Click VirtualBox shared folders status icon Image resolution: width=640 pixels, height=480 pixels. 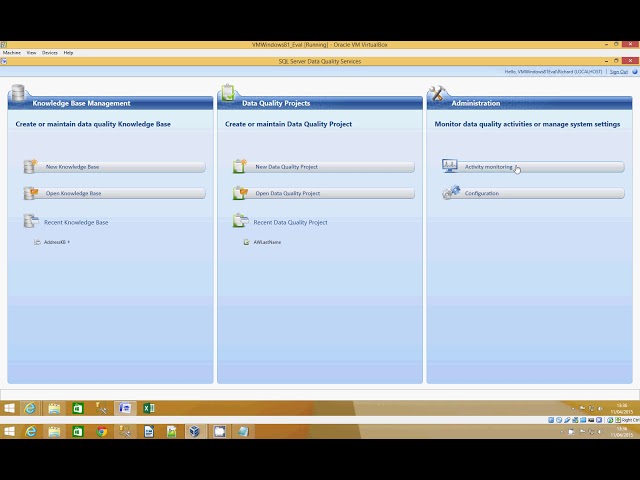click(x=583, y=420)
